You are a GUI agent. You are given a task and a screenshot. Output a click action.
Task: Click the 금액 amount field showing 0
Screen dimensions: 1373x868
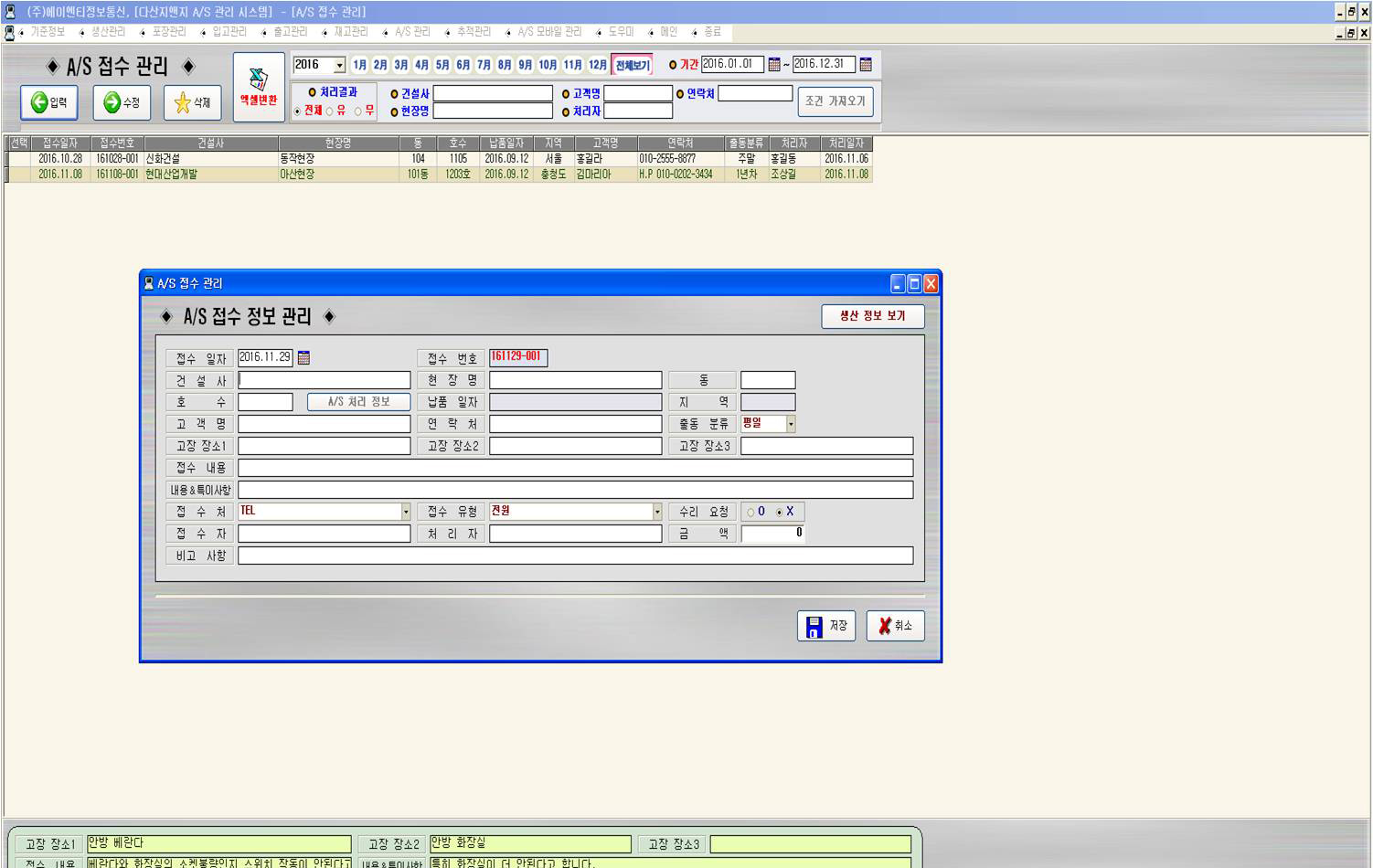pyautogui.click(x=773, y=534)
